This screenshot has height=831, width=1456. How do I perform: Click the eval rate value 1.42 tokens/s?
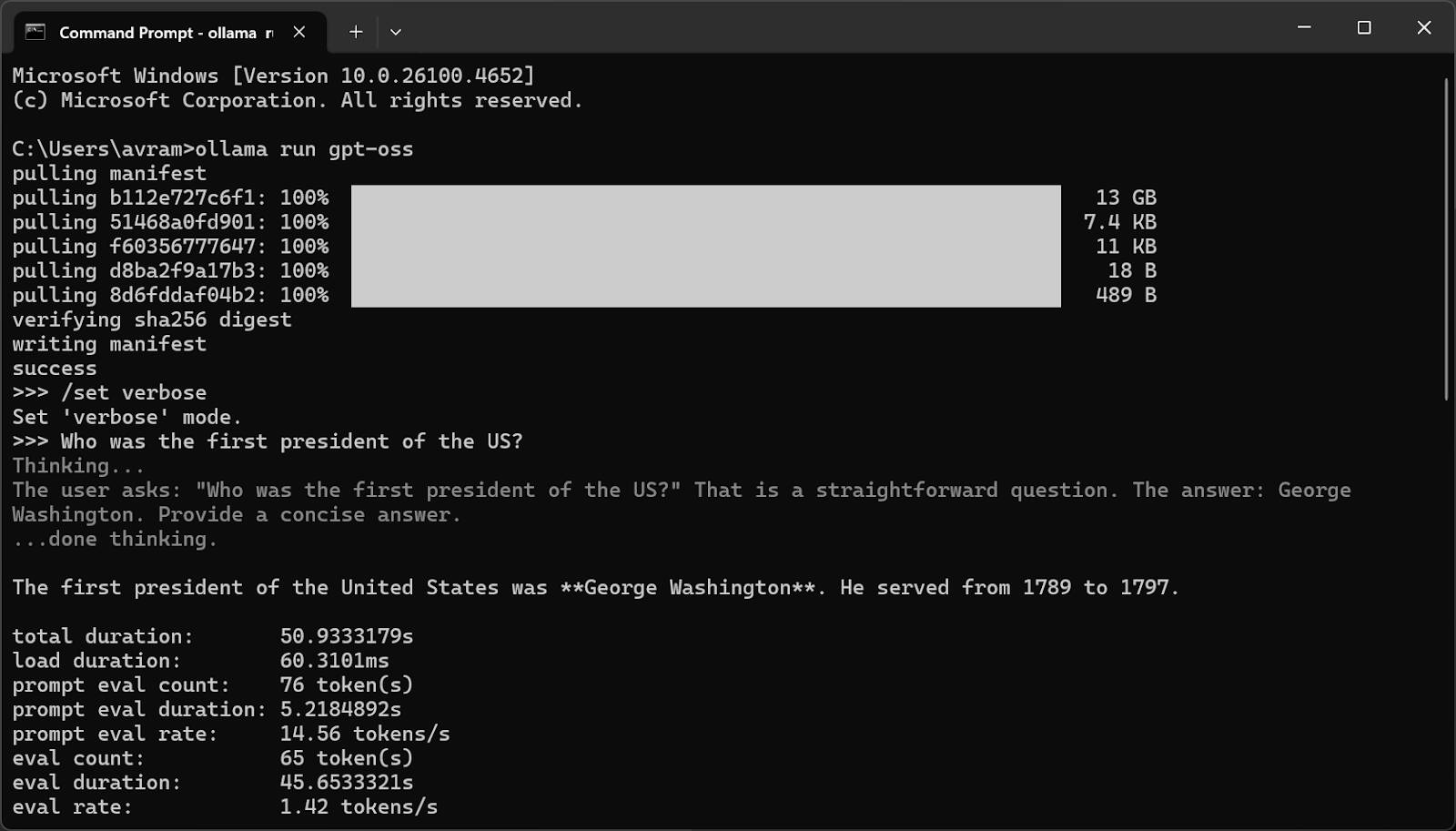tap(359, 807)
